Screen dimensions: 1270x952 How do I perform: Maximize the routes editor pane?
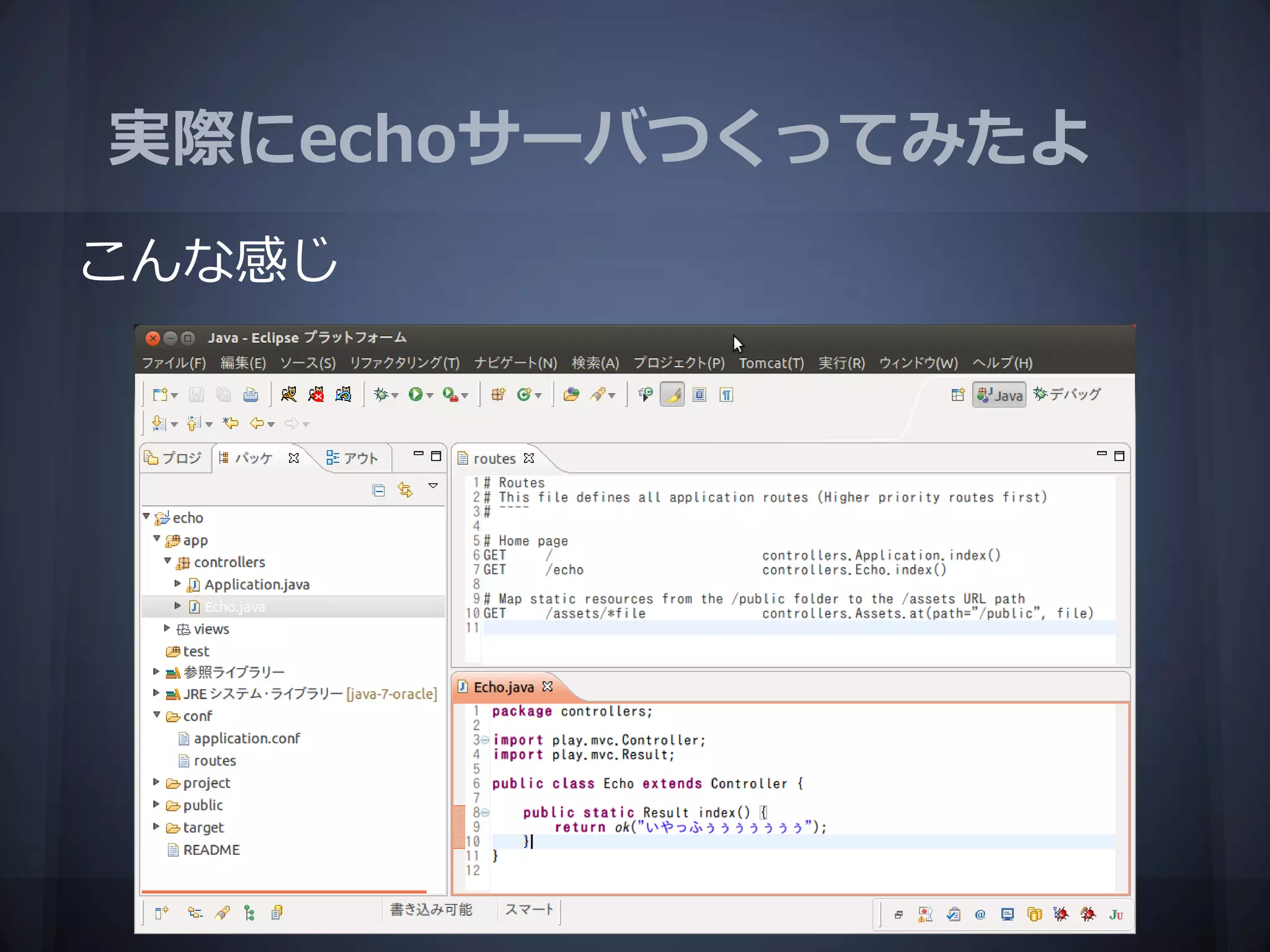coord(1119,456)
